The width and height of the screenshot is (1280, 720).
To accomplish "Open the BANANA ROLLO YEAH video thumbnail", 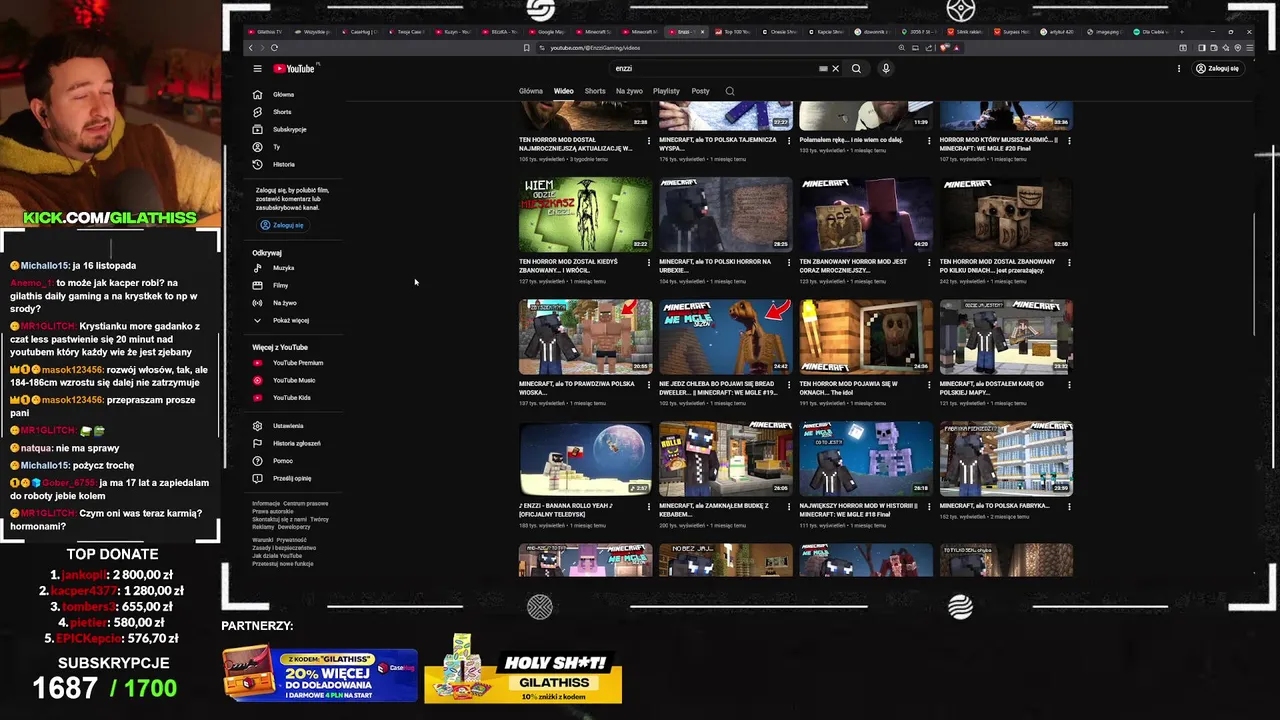I will (x=585, y=458).
